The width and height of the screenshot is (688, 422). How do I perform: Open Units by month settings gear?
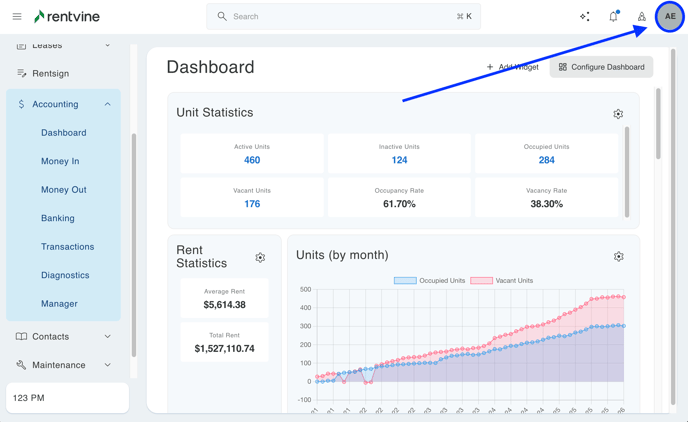click(618, 257)
